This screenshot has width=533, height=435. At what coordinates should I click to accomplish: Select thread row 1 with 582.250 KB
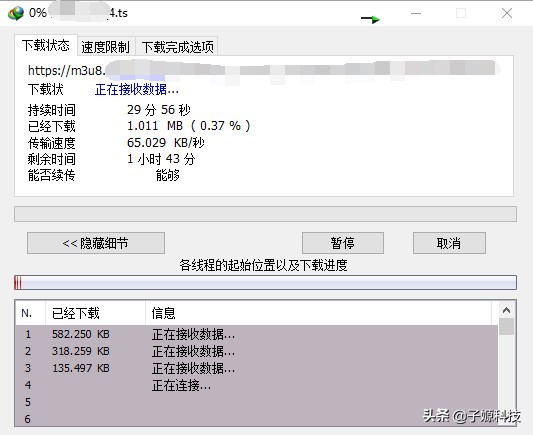tap(257, 334)
